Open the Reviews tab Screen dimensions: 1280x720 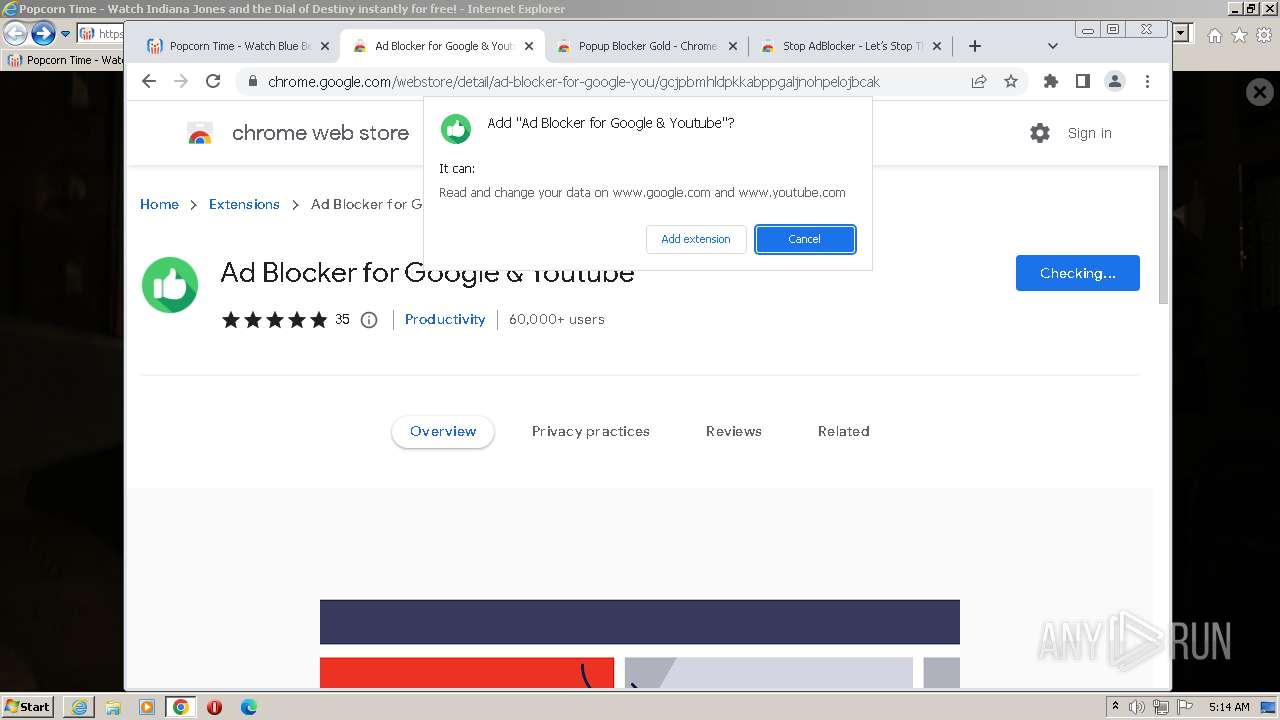(x=733, y=431)
